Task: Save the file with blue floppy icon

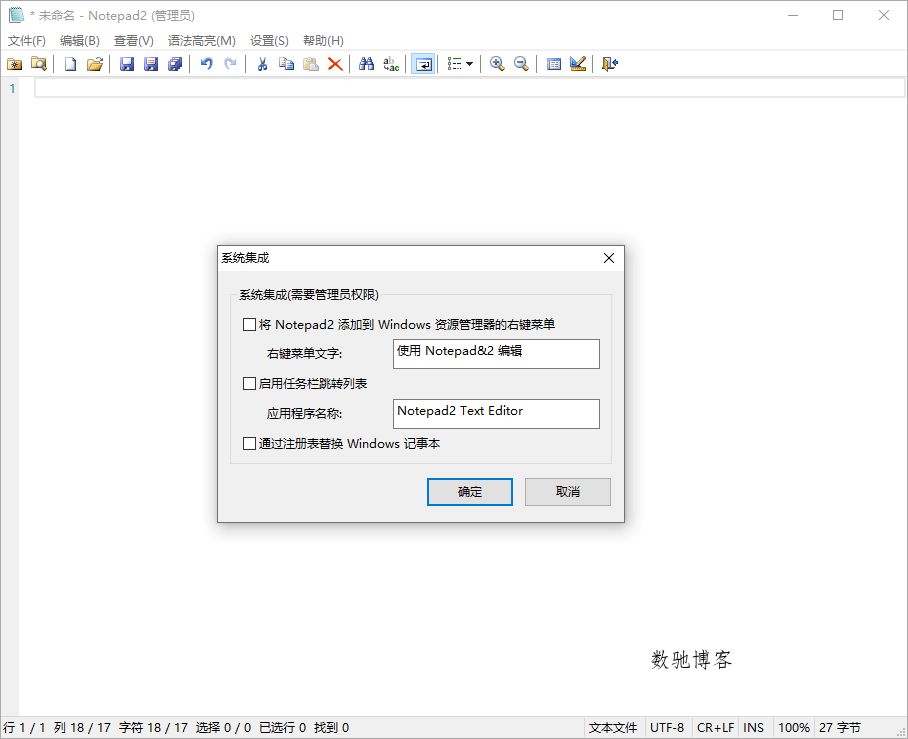Action: 127,64
